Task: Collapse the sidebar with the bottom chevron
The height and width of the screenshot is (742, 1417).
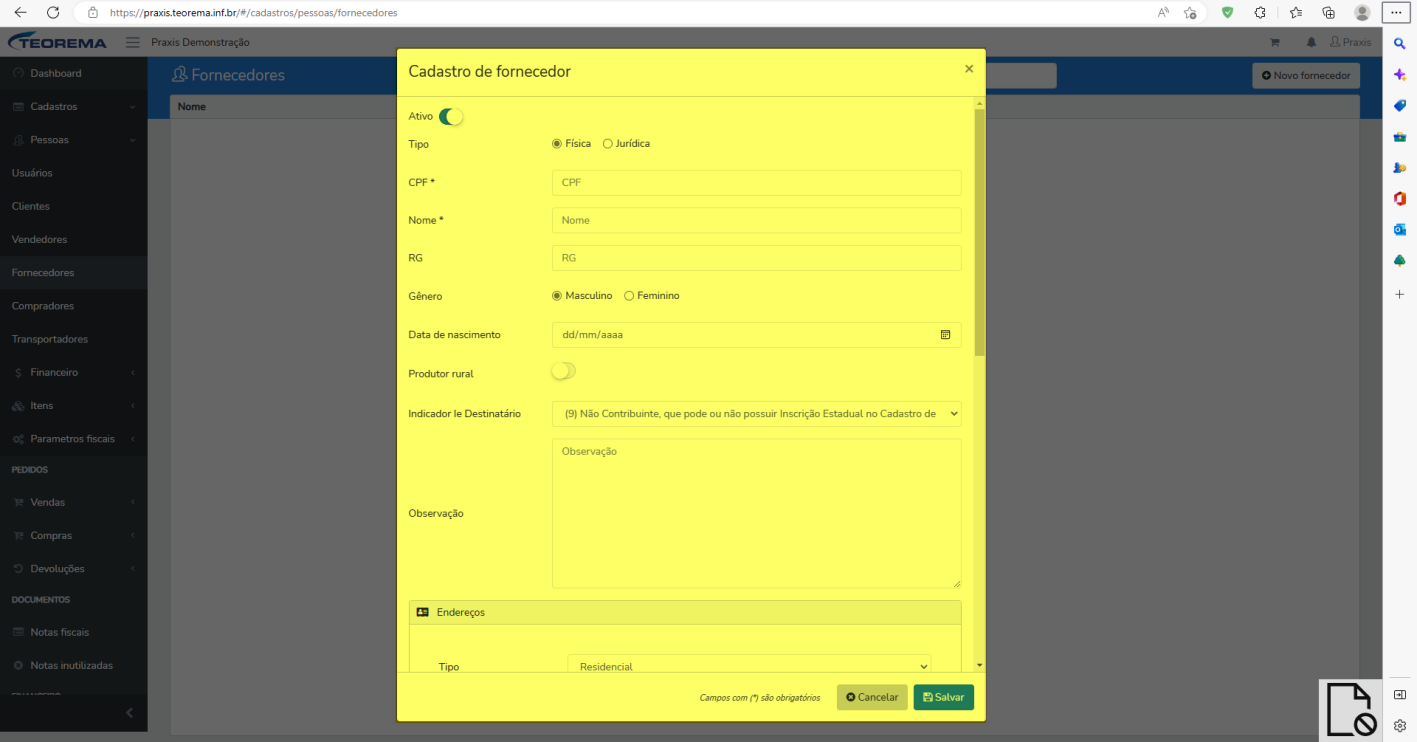Action: (x=129, y=713)
